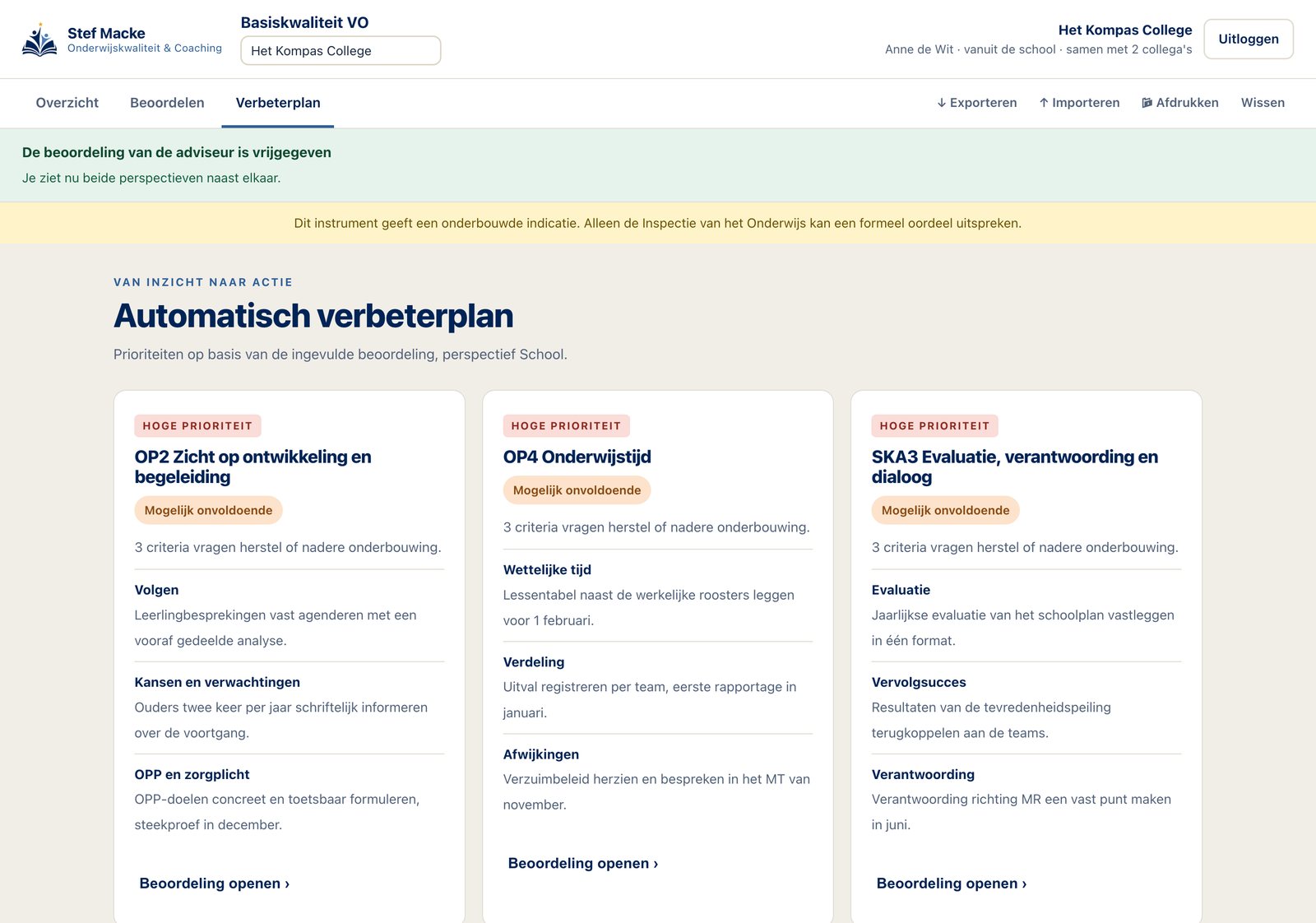1316x923 pixels.
Task: Click Hoge prioriteit badge on SKA3 card
Action: (x=934, y=425)
